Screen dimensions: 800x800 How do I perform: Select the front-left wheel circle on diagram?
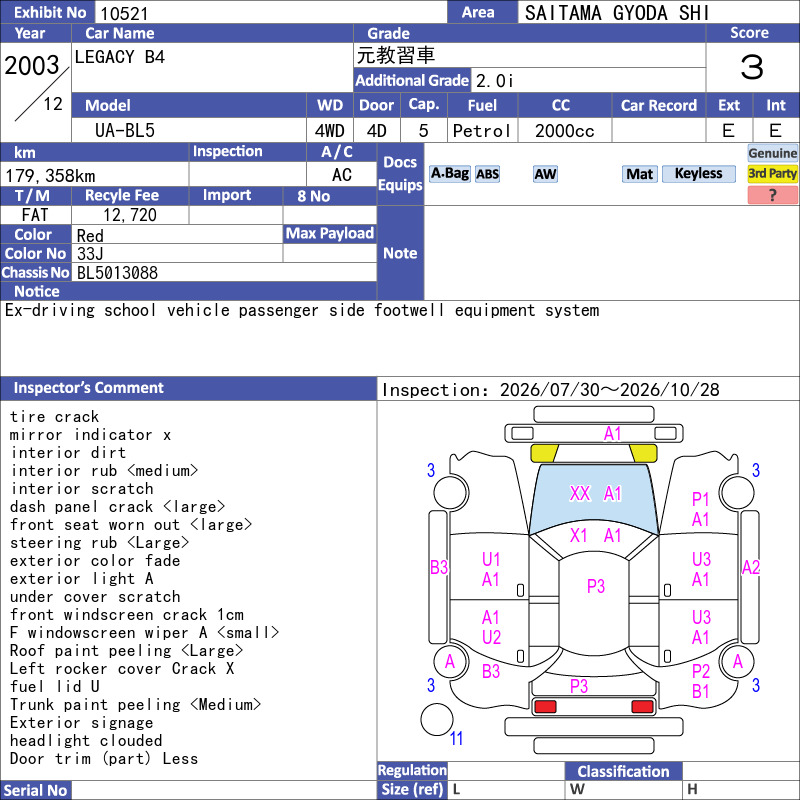coord(451,492)
